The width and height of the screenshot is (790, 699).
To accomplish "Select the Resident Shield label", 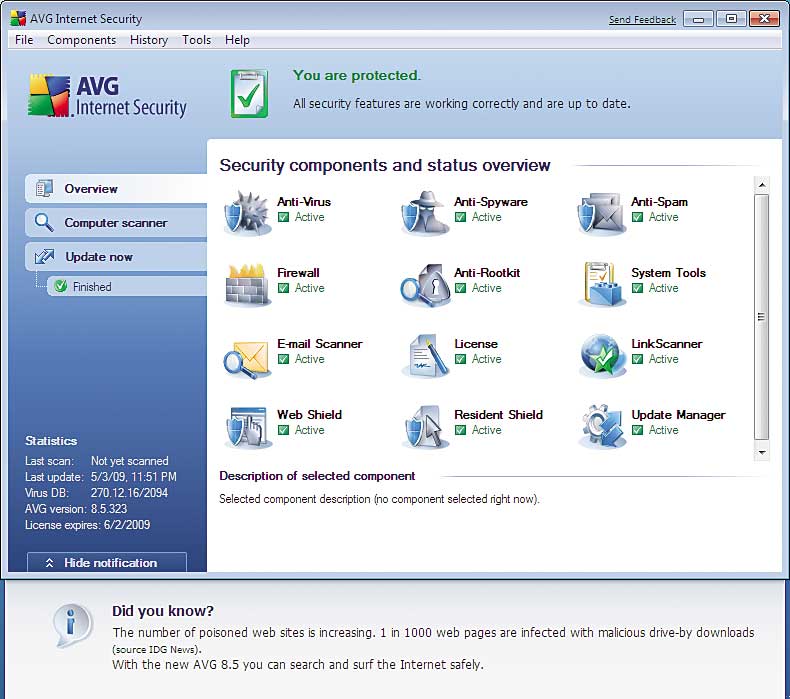I will (498, 415).
